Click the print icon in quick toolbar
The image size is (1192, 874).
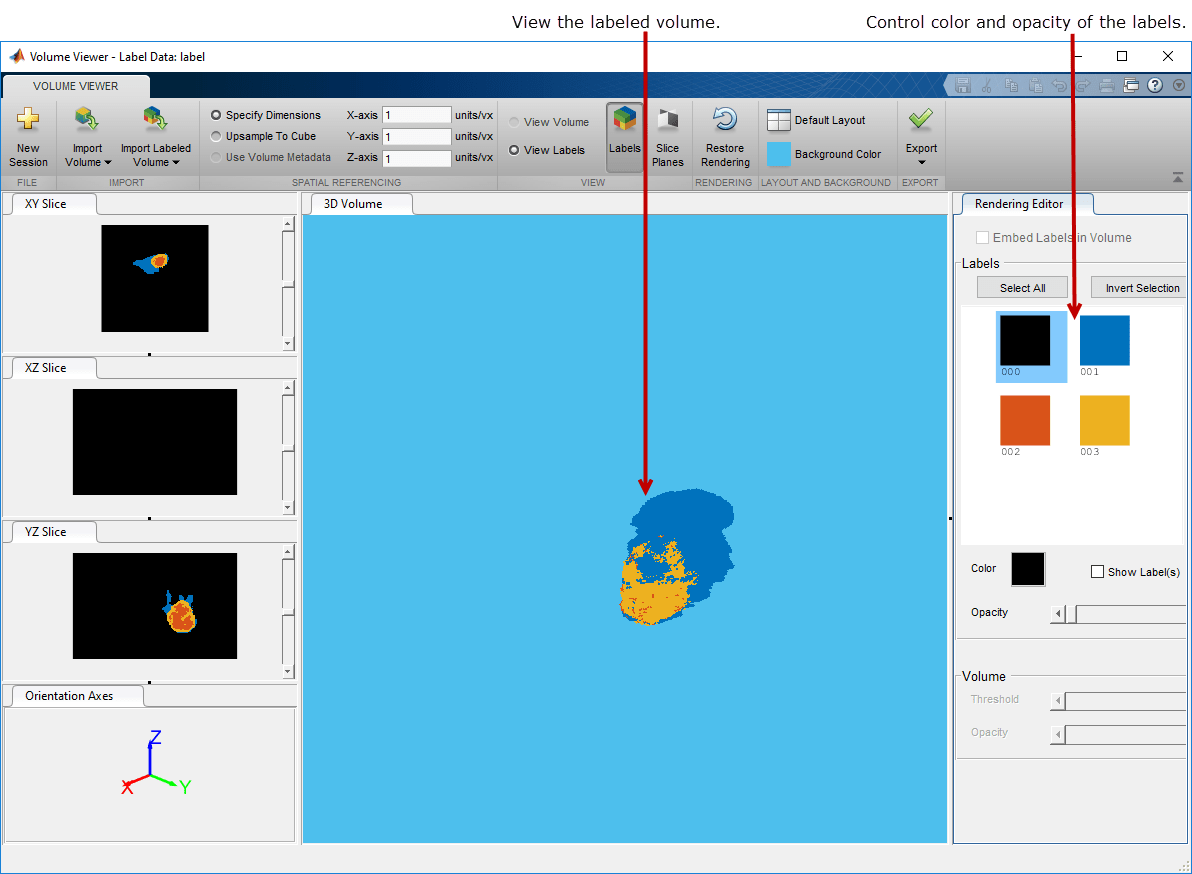1107,85
